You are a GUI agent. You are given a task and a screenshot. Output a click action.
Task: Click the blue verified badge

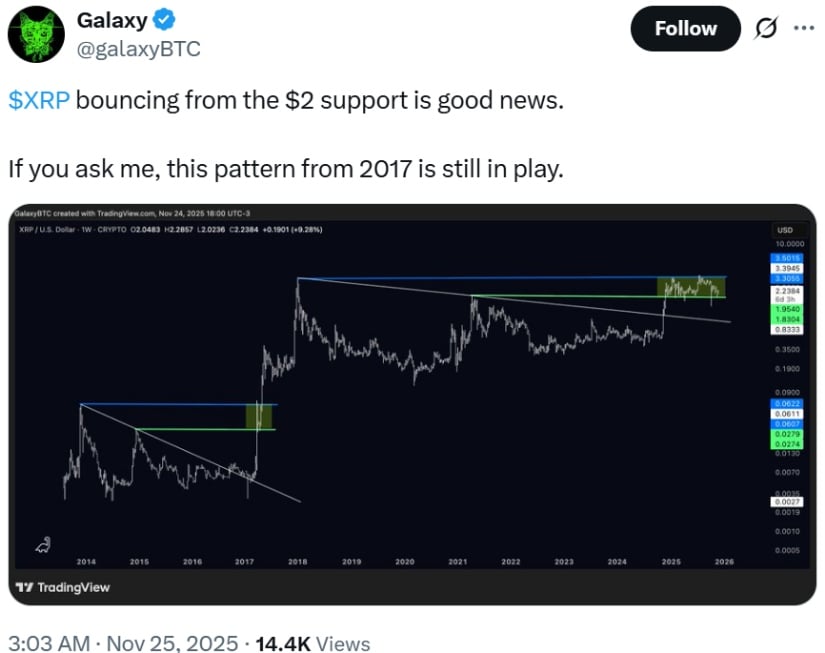coord(157,19)
